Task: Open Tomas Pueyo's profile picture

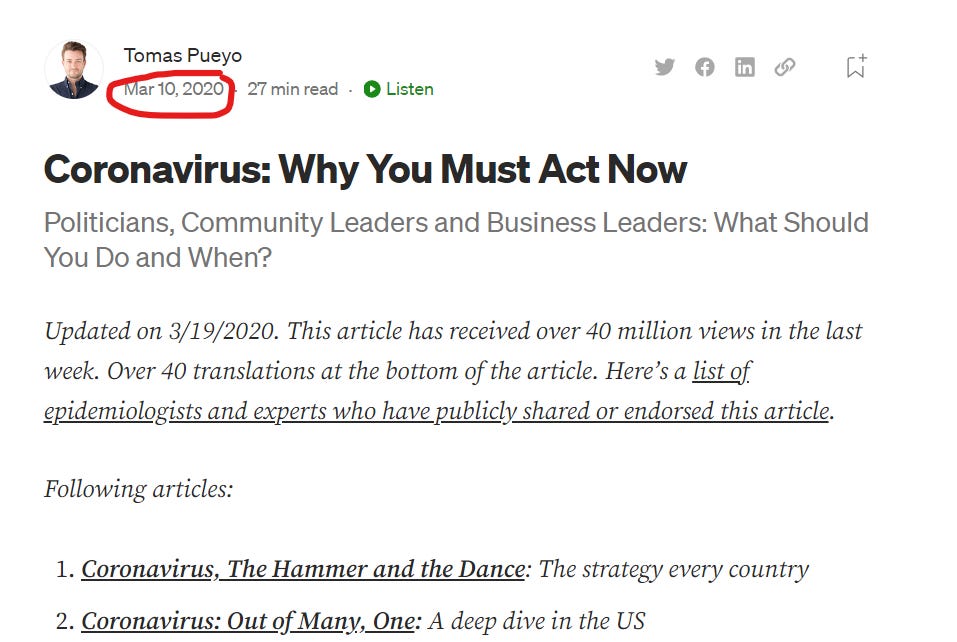Action: pos(74,70)
